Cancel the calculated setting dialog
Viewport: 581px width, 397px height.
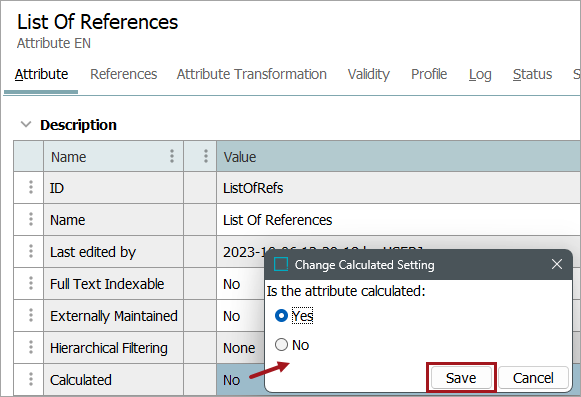(533, 378)
